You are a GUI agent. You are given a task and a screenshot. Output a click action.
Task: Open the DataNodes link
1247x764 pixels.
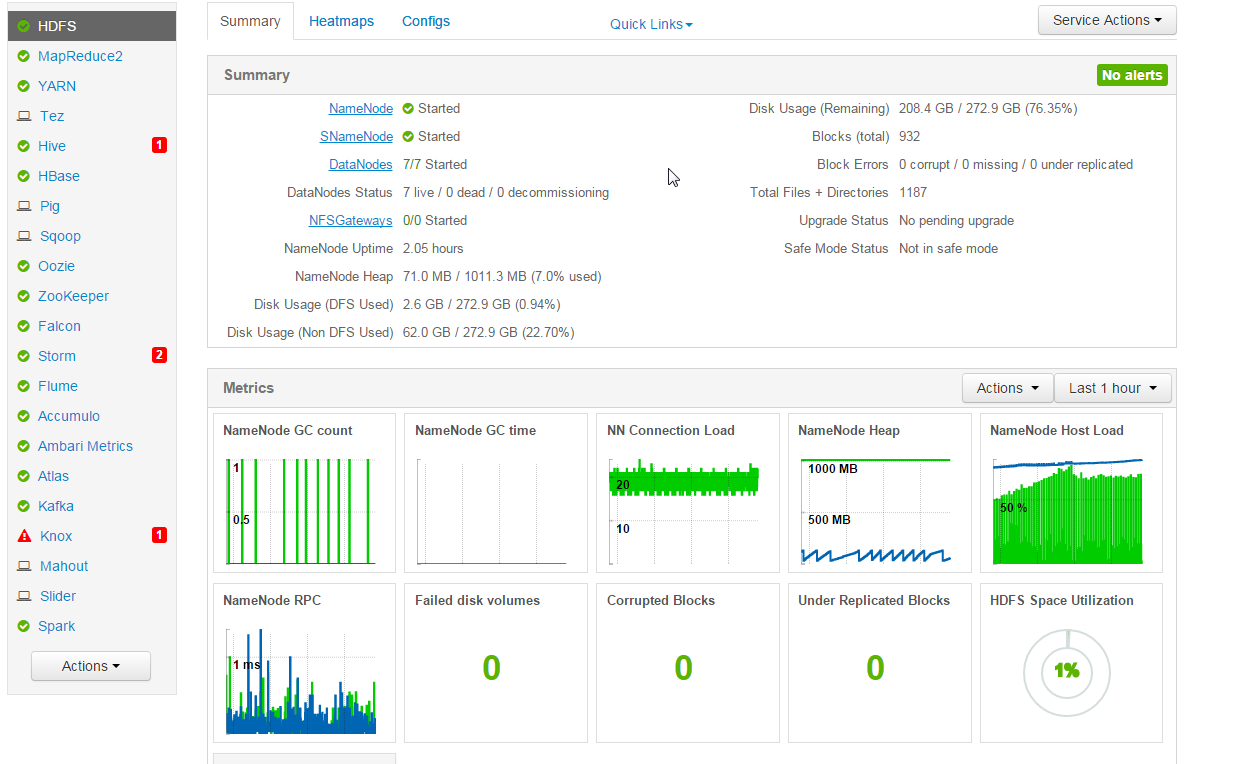(361, 165)
